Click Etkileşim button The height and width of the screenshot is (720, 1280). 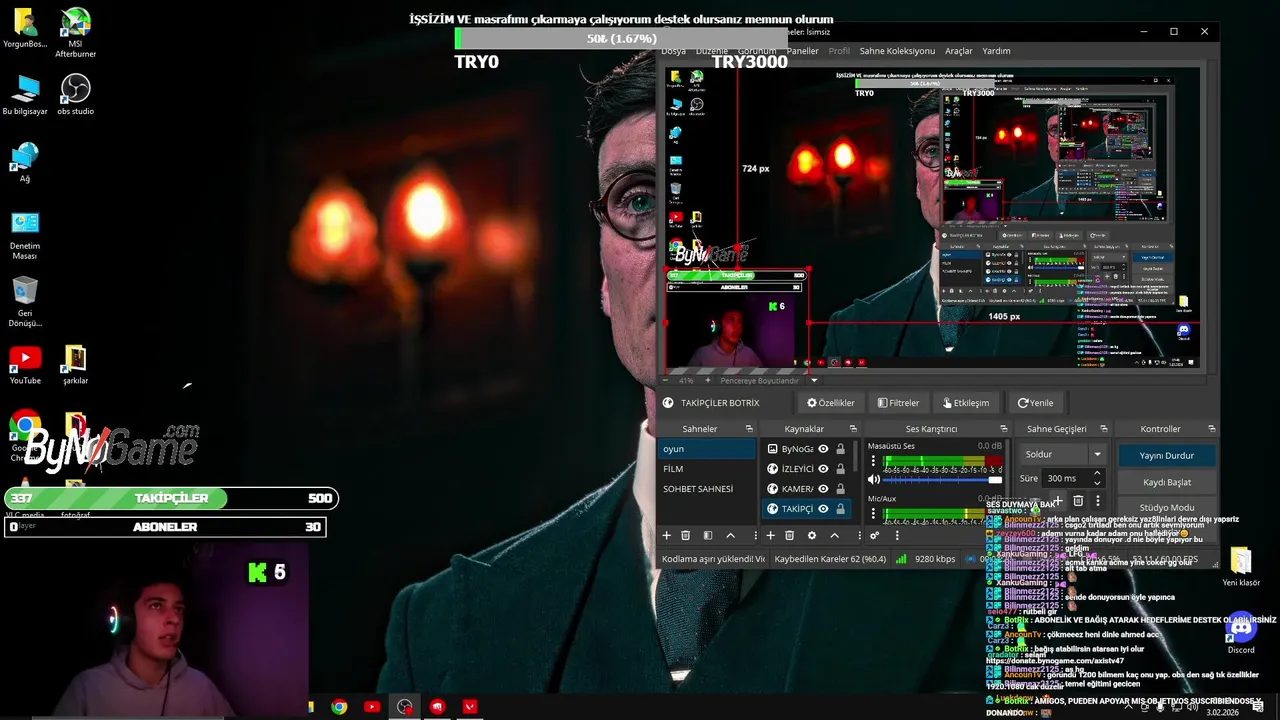966,403
